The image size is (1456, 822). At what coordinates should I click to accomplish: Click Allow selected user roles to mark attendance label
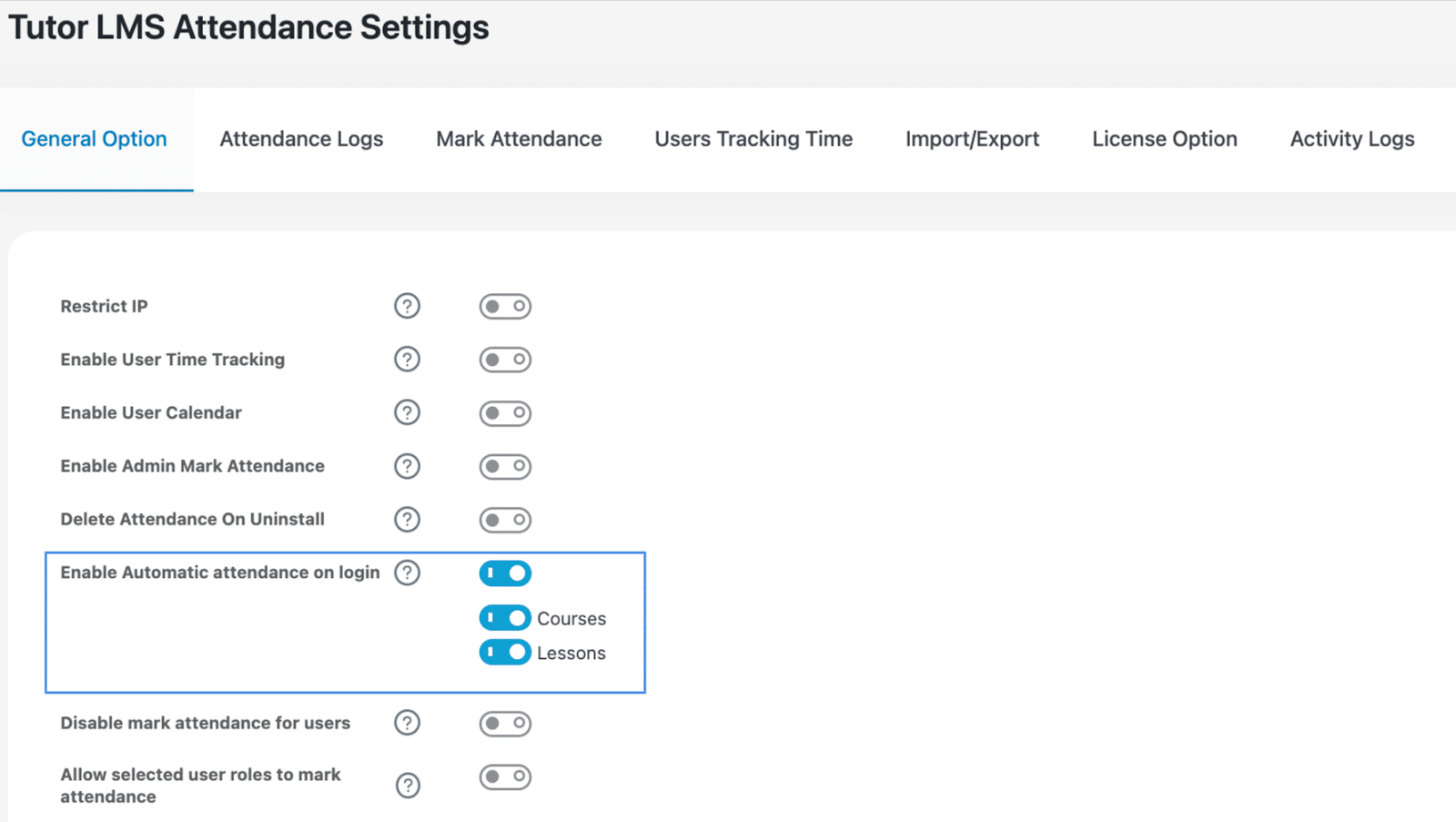tap(200, 786)
